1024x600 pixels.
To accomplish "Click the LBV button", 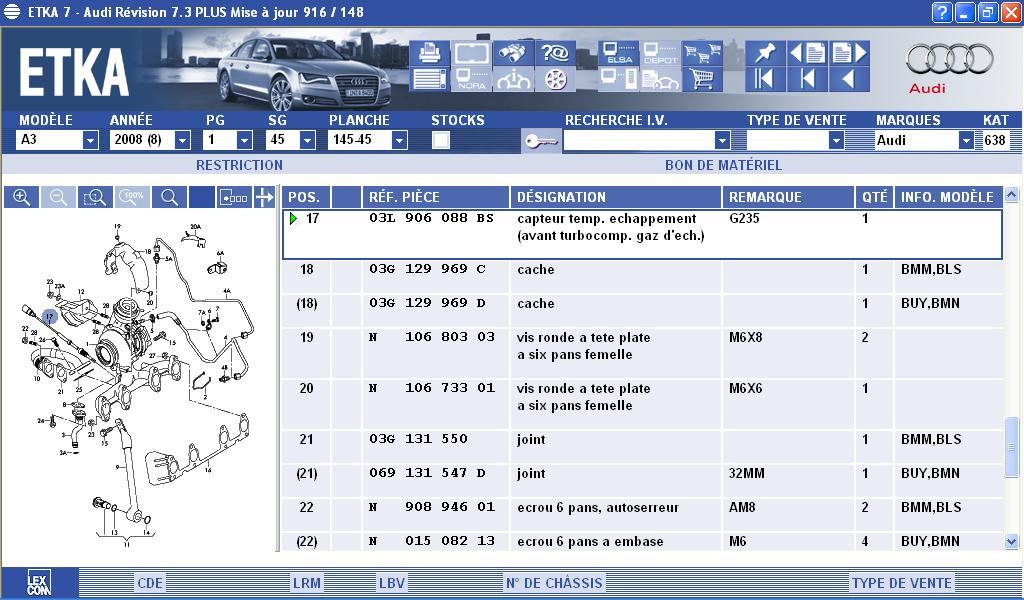I will (x=392, y=582).
